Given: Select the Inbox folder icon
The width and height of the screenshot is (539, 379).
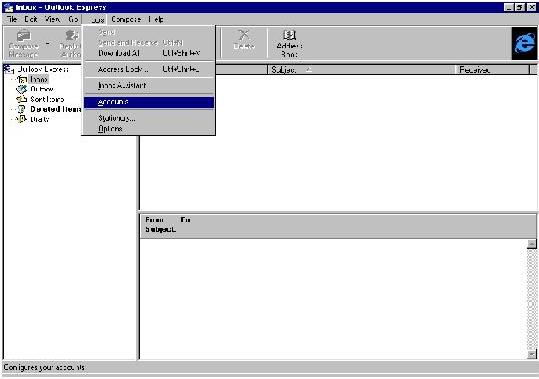Looking at the screenshot, I should coord(22,80).
